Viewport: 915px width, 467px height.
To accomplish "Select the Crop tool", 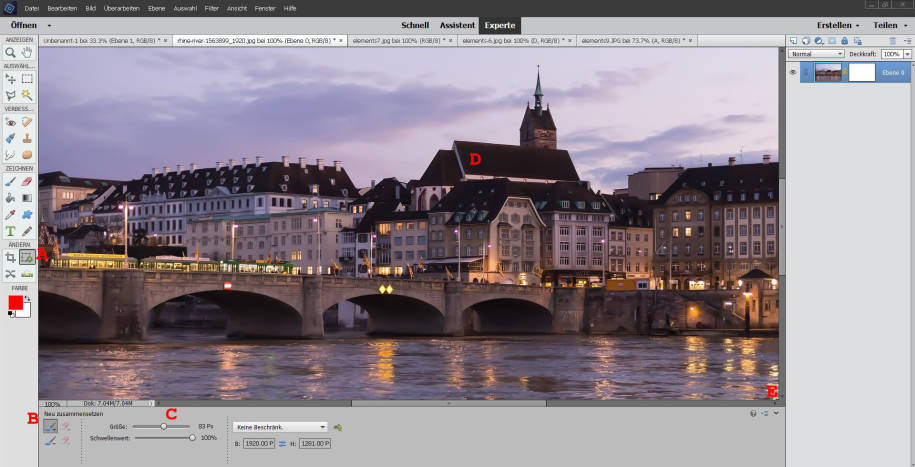I will coord(10,257).
